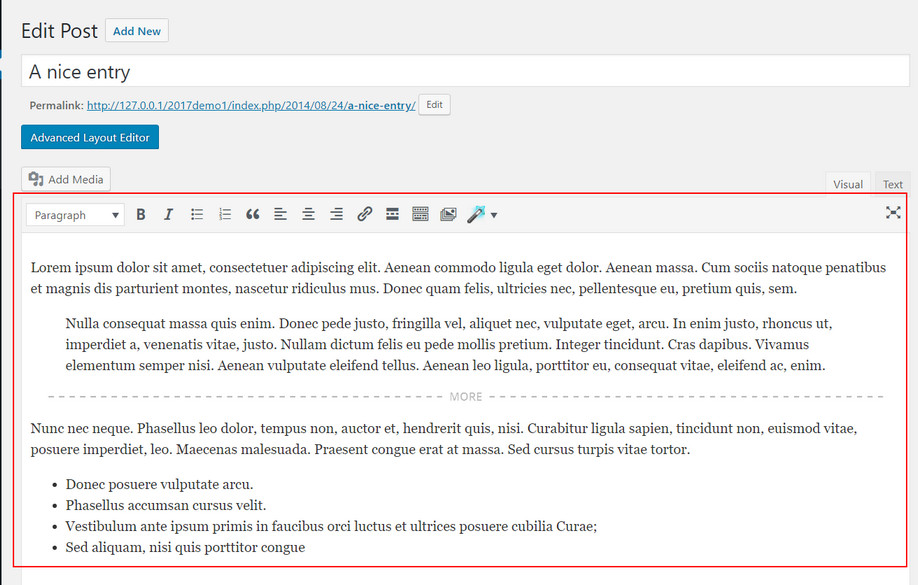Click Add New post button

pos(136,31)
